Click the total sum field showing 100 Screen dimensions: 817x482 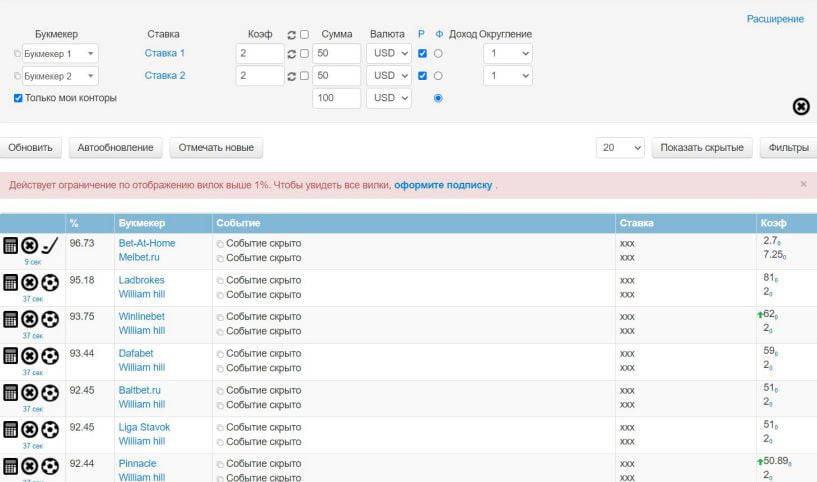tap(337, 98)
